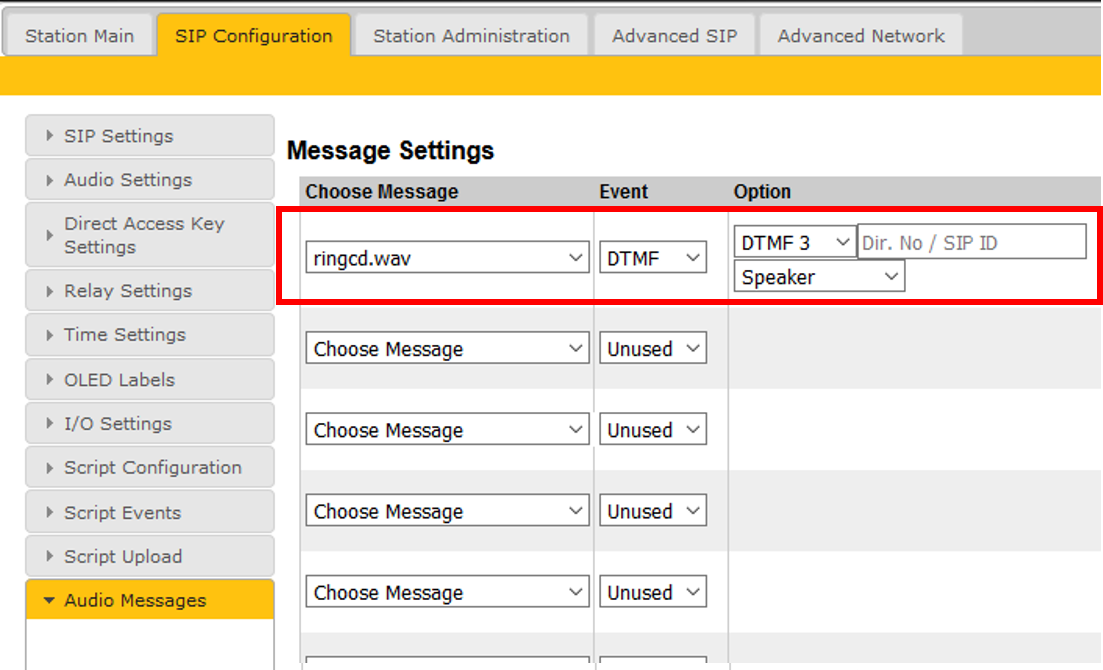Go to Advanced Network tab
The height and width of the screenshot is (670, 1103).
point(860,36)
